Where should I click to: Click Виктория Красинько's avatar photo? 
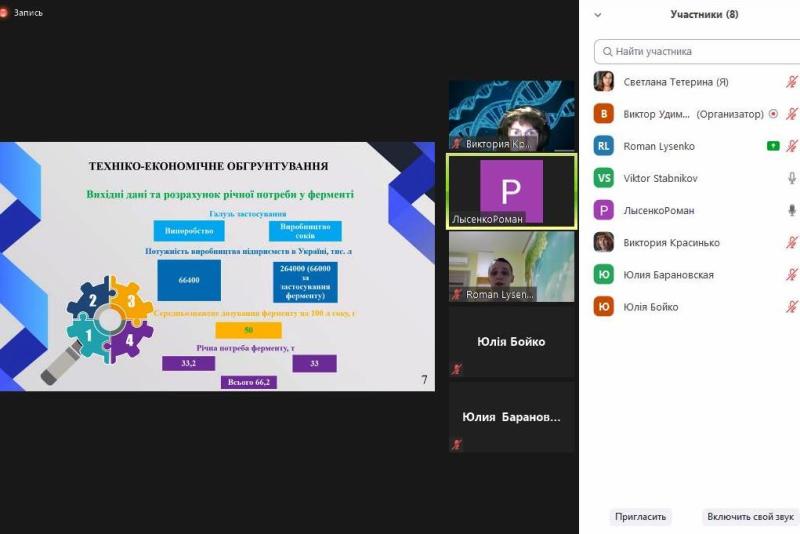604,242
